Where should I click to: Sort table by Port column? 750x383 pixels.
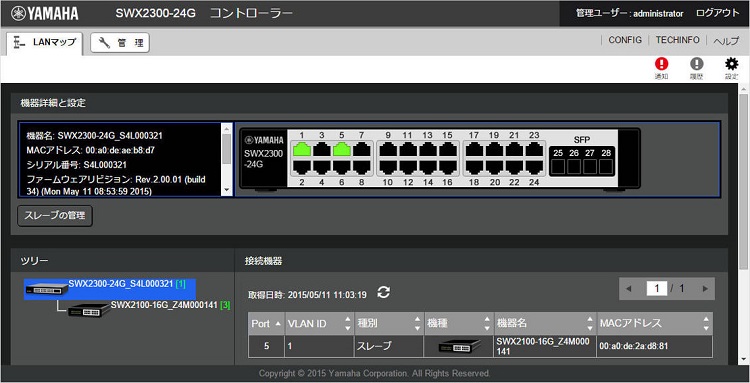click(266, 323)
